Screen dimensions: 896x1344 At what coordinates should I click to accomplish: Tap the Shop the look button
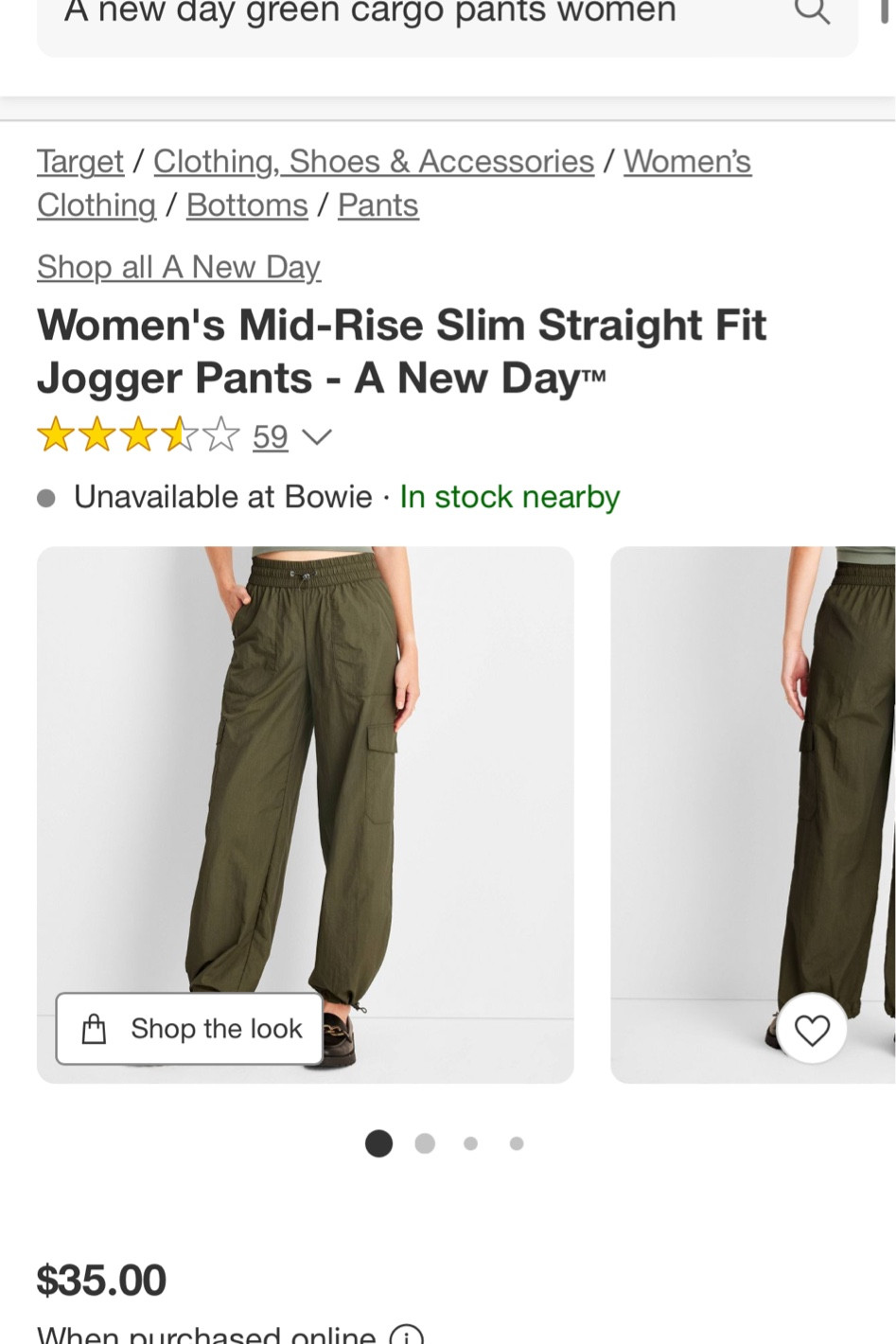190,1029
